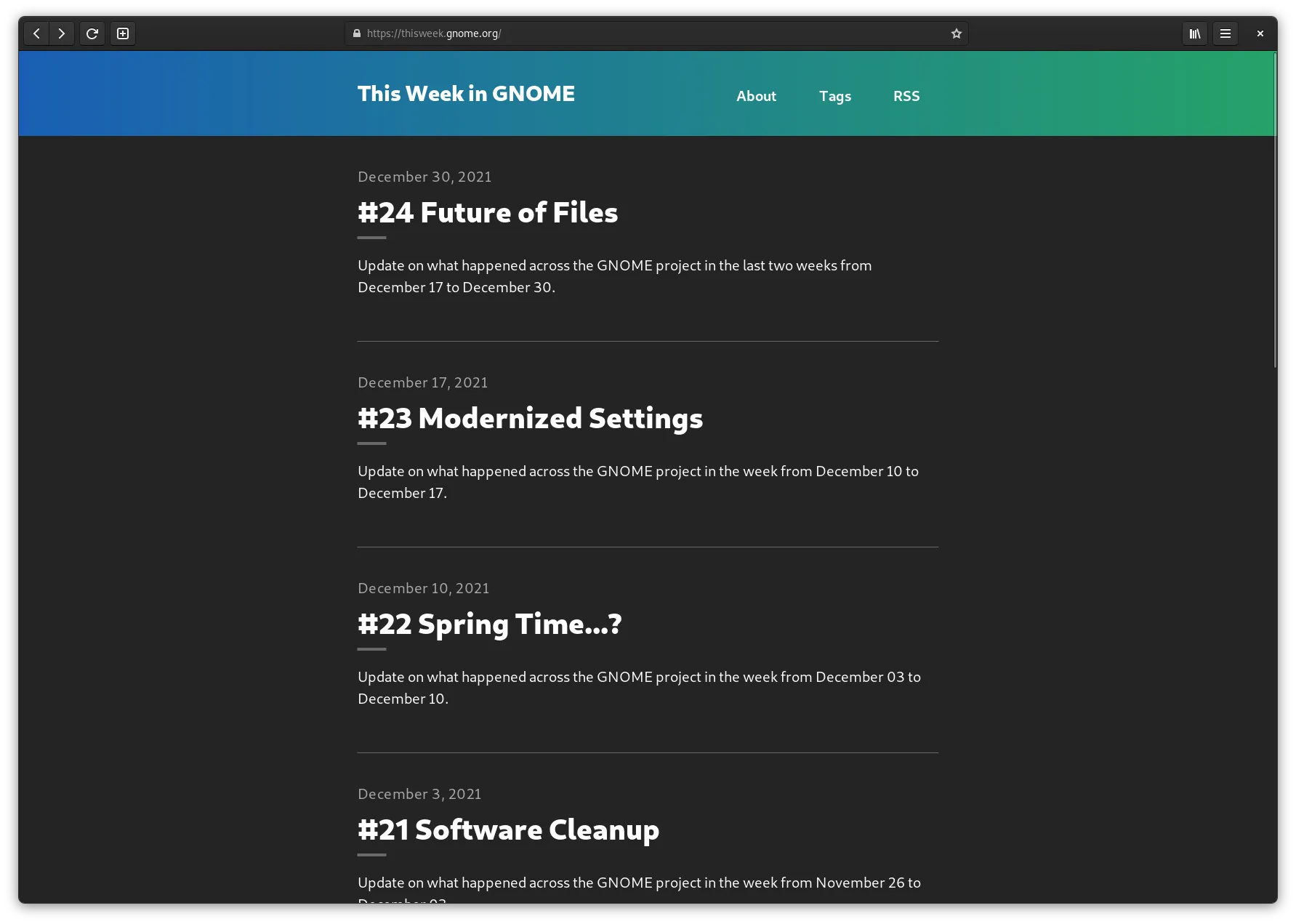
Task: Click the URL address bar
Action: pyautogui.click(x=654, y=33)
